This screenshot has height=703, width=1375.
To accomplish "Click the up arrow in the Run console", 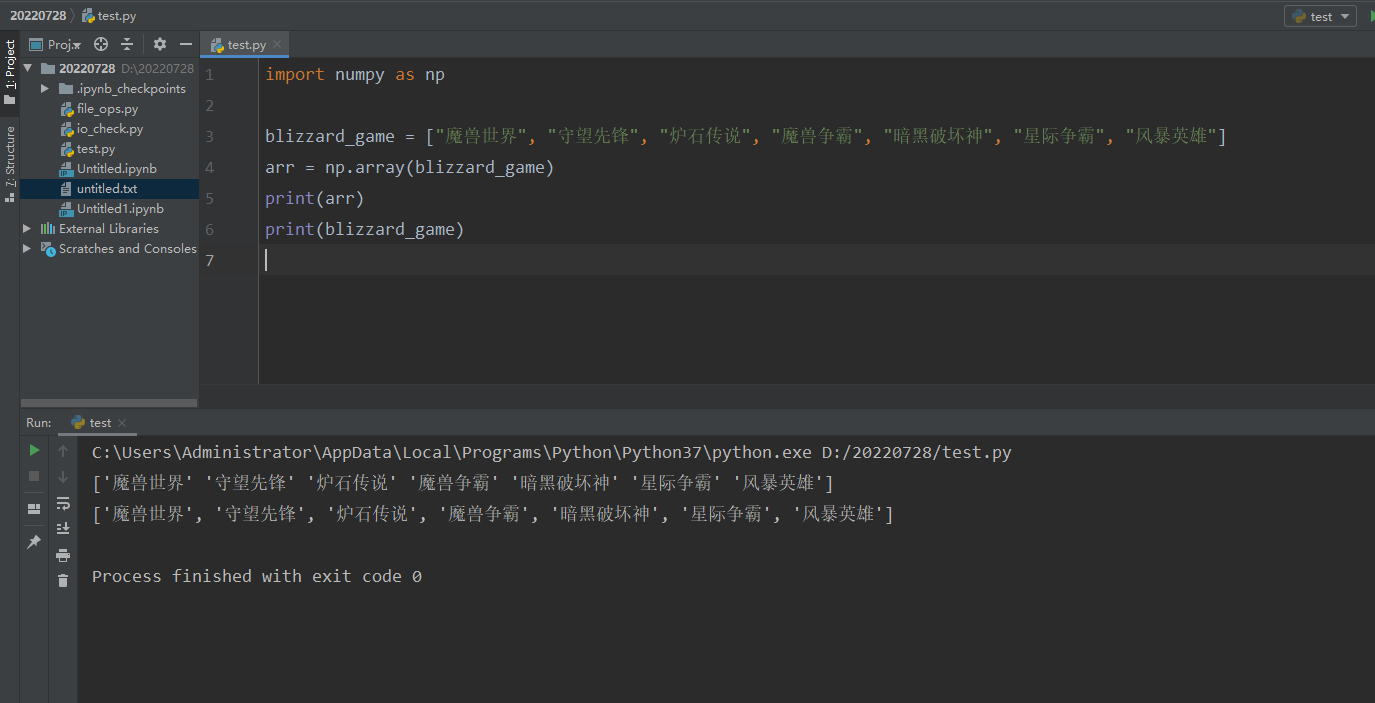I will pos(63,451).
